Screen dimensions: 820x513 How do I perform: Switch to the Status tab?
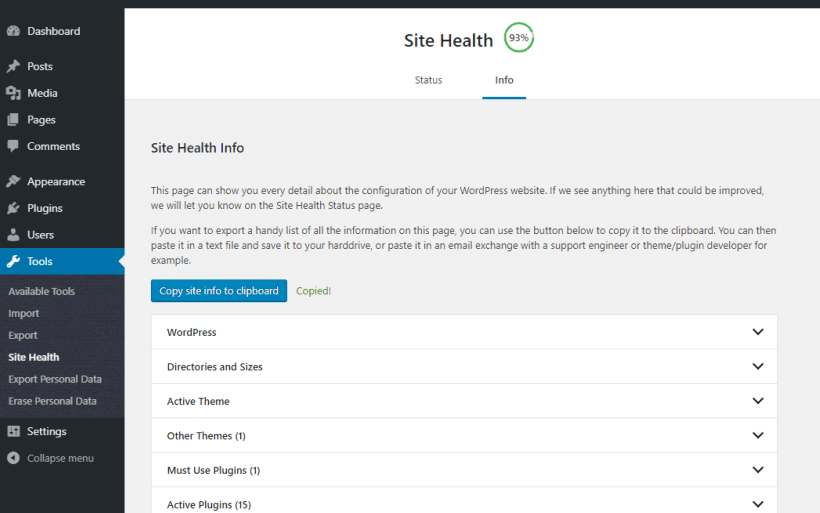pos(428,80)
